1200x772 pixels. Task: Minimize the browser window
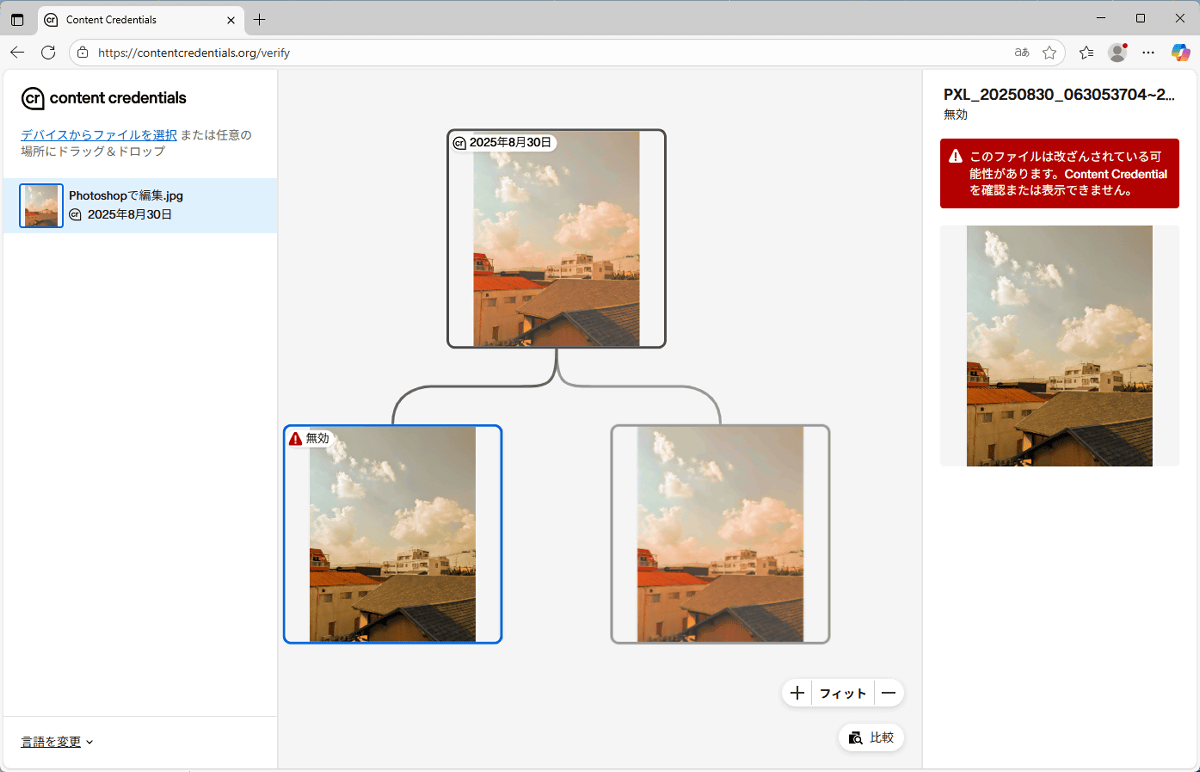[x=1101, y=19]
